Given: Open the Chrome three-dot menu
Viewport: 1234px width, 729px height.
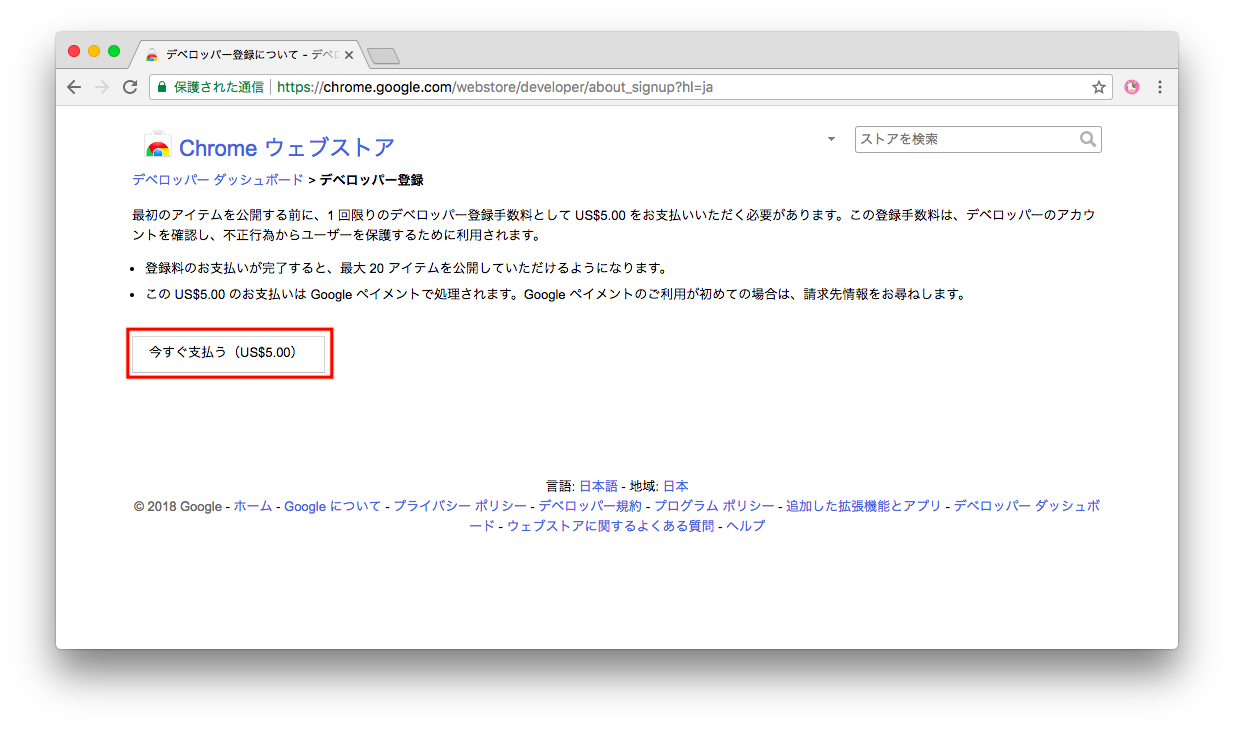Looking at the screenshot, I should [x=1160, y=87].
